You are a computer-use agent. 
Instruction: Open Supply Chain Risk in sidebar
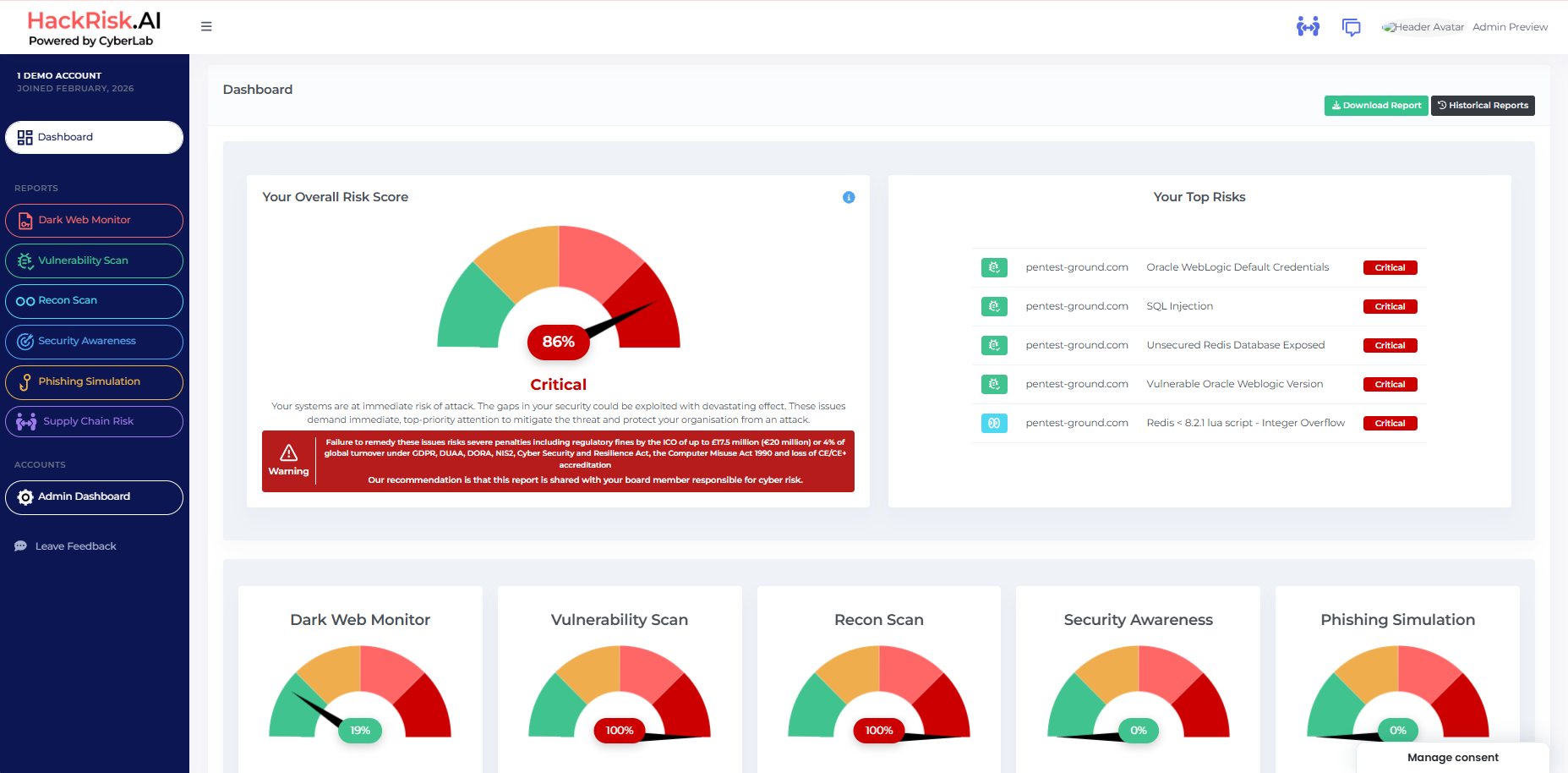click(x=94, y=421)
